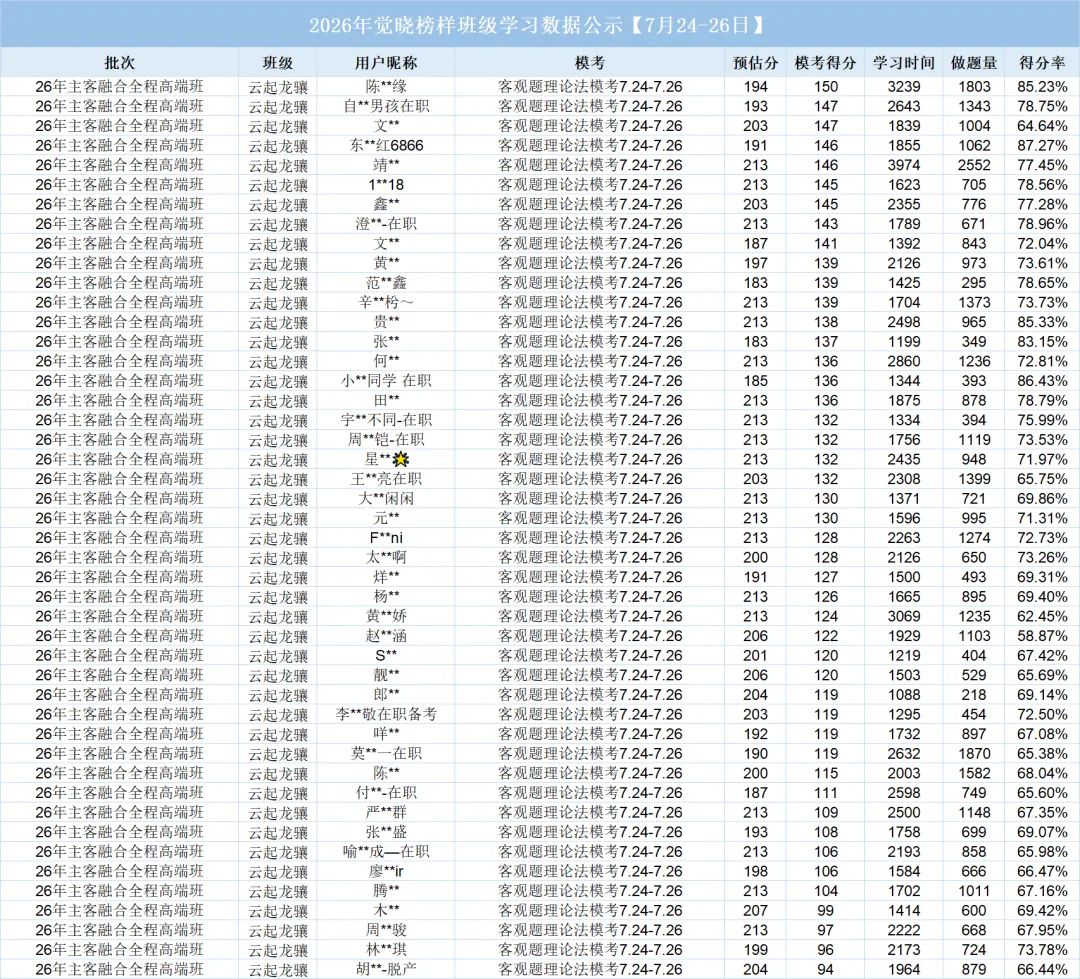Click nickname cell 胡**-脱产

(x=386, y=969)
